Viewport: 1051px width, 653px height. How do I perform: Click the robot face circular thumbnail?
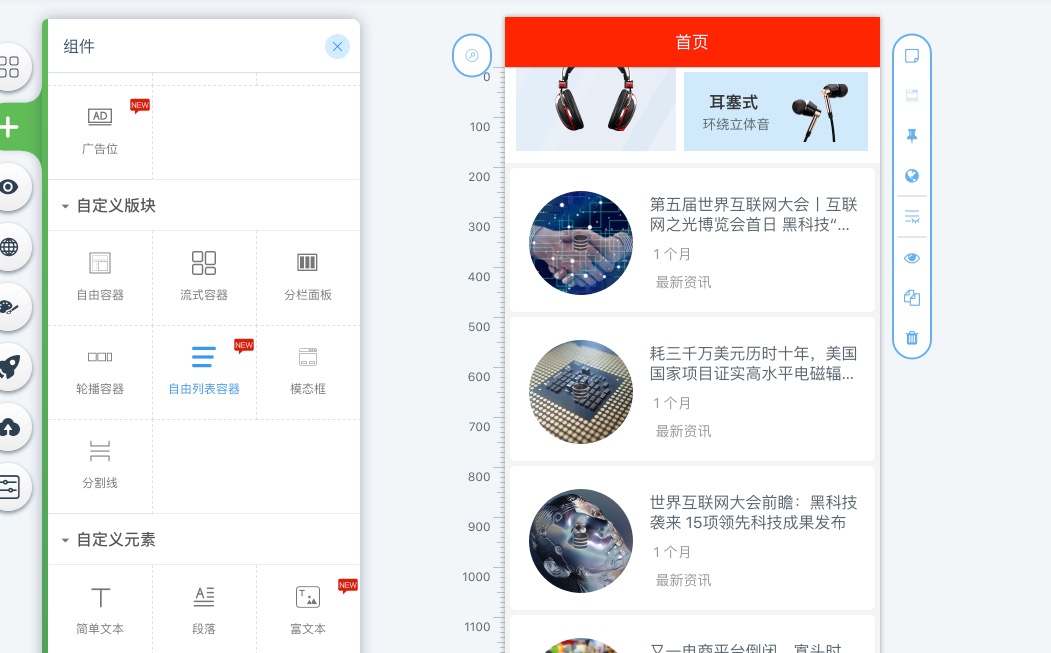point(581,540)
